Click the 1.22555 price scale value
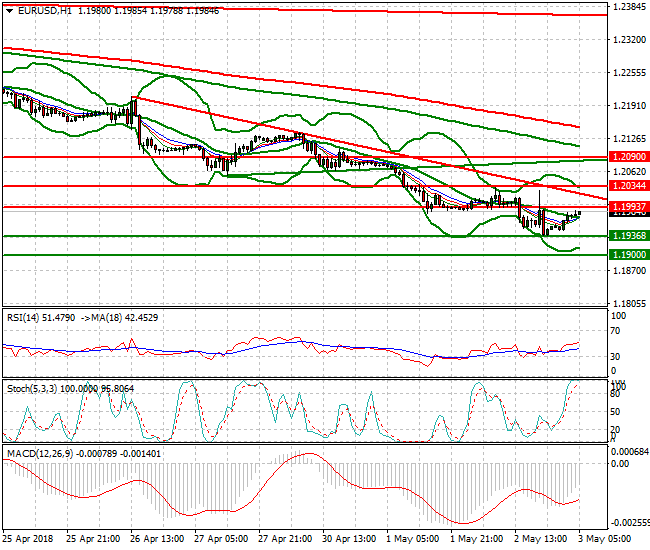This screenshot has width=650, height=550. [x=629, y=73]
